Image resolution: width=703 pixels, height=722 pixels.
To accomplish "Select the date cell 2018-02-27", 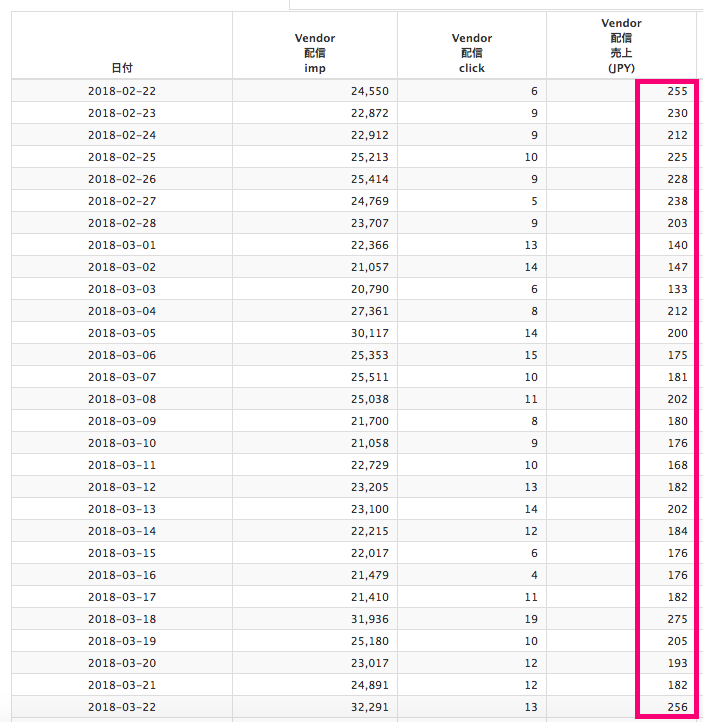I will 122,201.
